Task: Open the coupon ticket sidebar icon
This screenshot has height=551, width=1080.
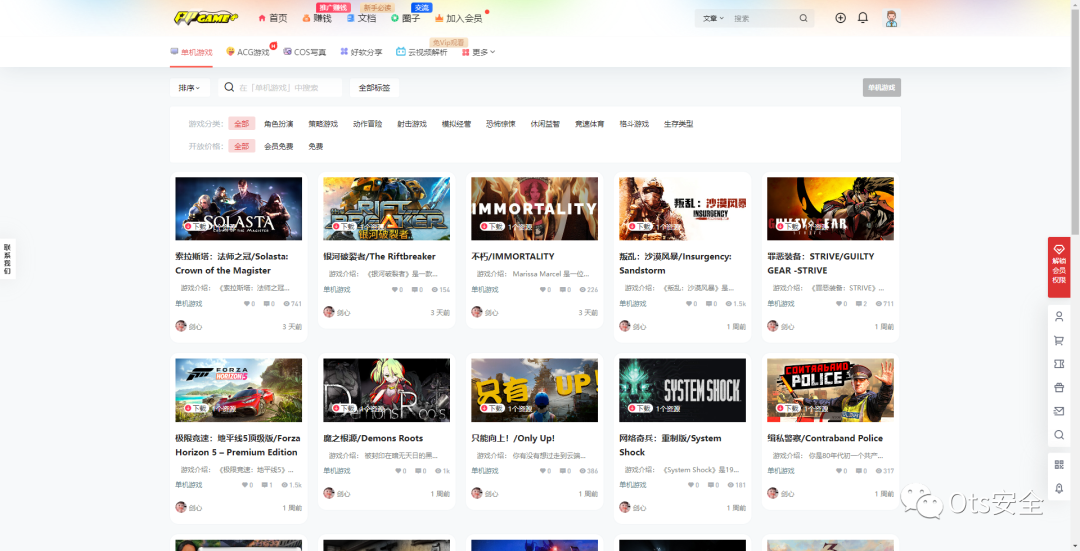Action: coord(1059,364)
